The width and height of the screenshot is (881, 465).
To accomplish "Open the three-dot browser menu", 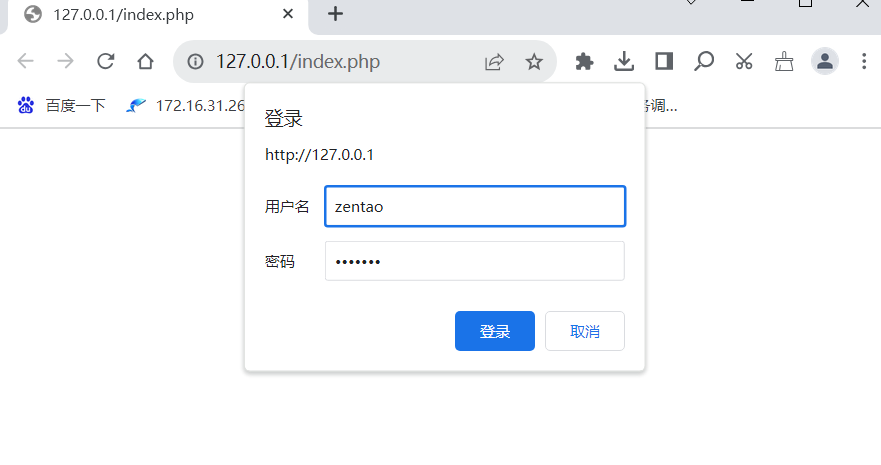I will [864, 61].
